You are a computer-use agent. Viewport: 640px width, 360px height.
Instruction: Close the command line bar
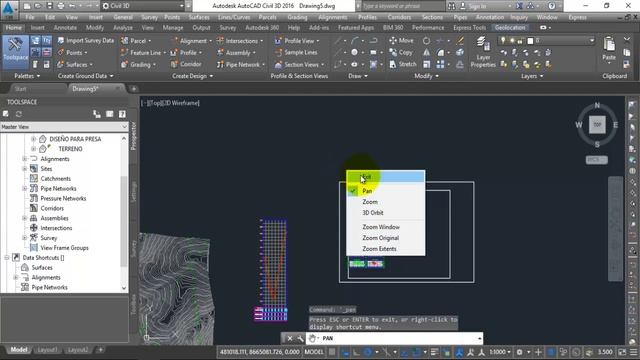point(289,338)
